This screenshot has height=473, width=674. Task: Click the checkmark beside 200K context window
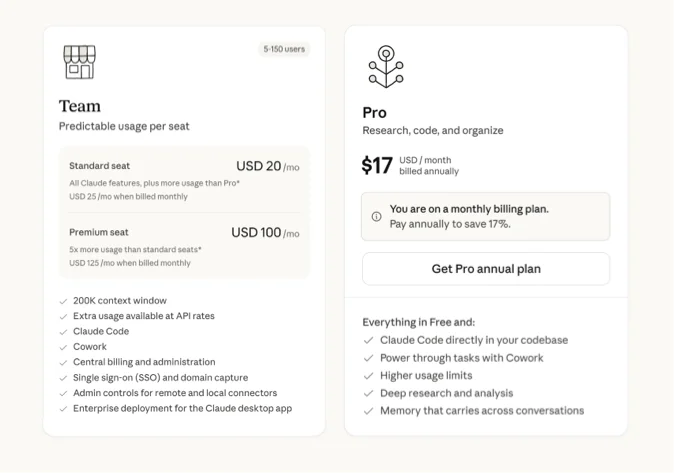tap(63, 301)
